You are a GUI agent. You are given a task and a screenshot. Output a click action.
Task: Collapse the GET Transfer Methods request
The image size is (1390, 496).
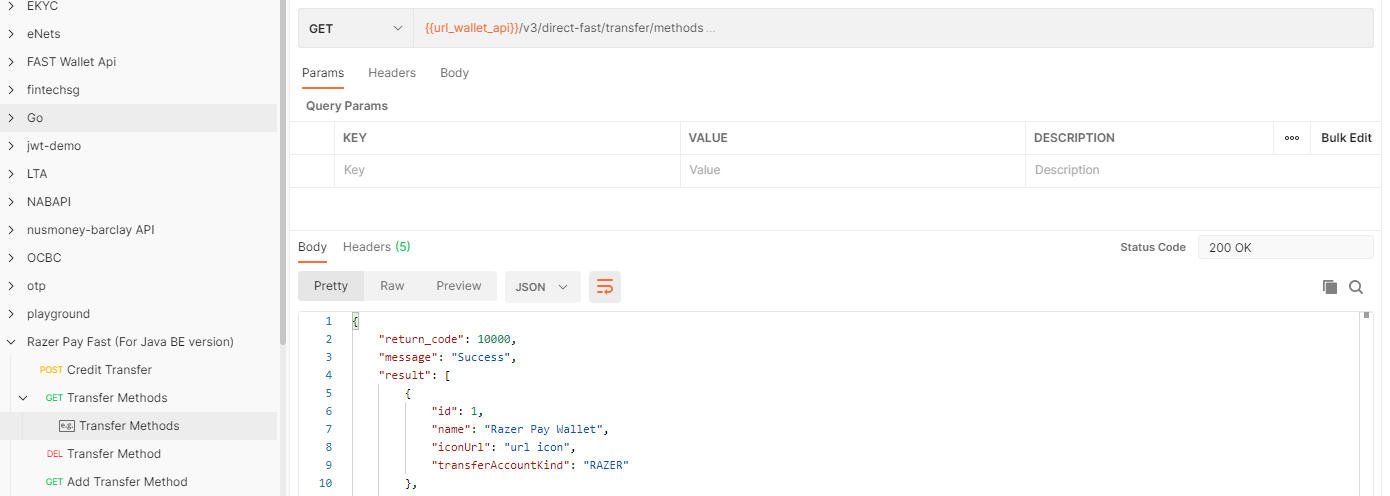tap(23, 398)
